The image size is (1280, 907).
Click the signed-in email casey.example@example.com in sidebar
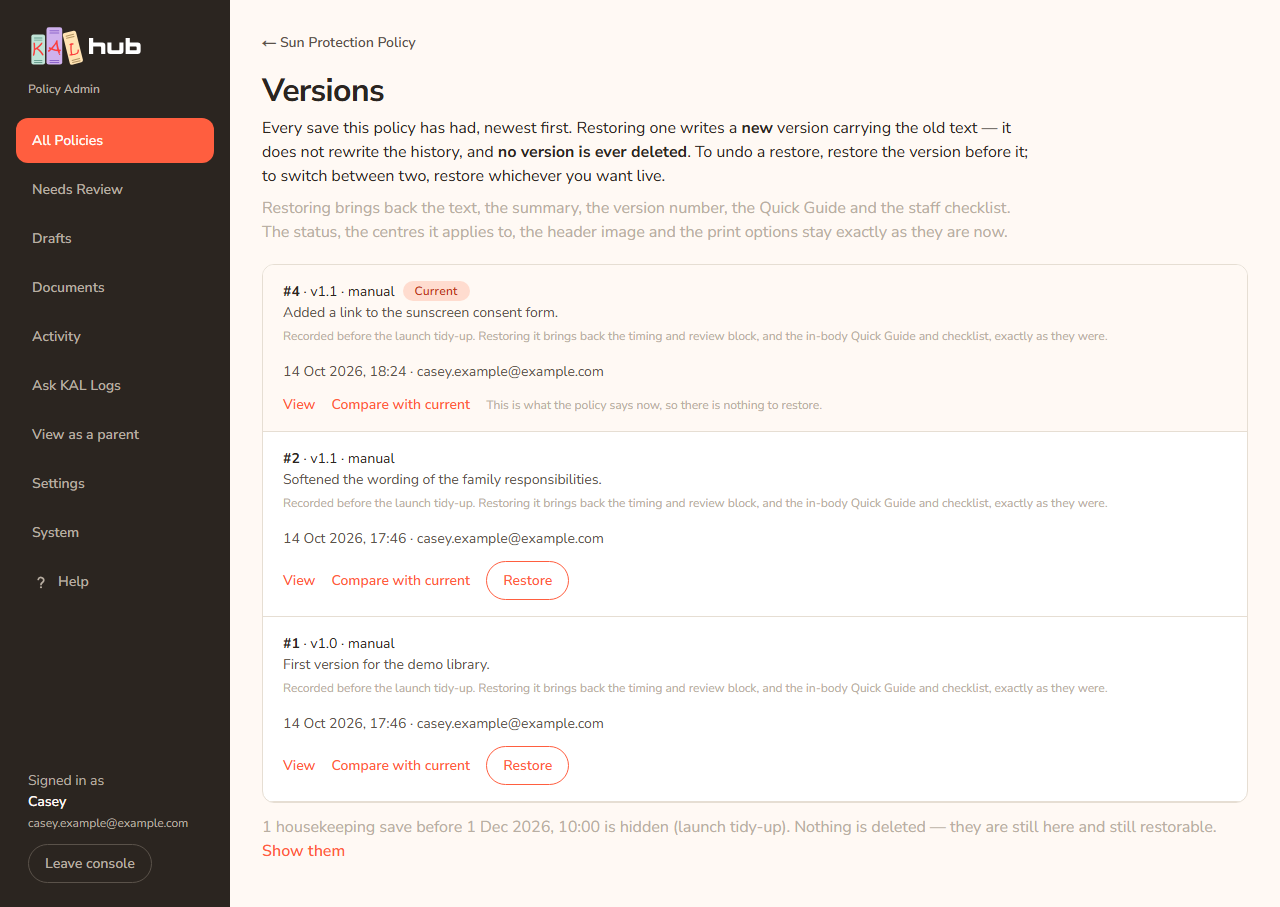(108, 824)
